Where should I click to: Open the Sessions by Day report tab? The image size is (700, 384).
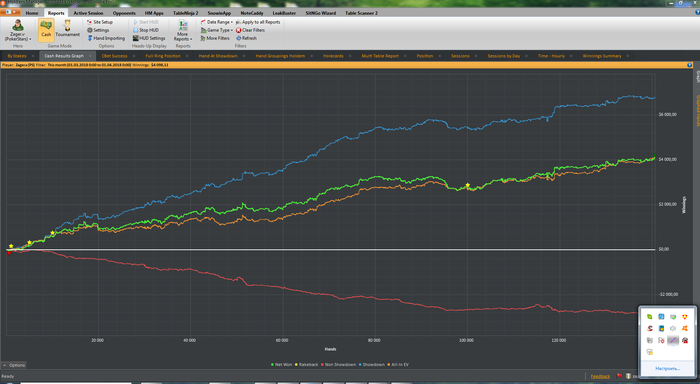click(x=504, y=56)
